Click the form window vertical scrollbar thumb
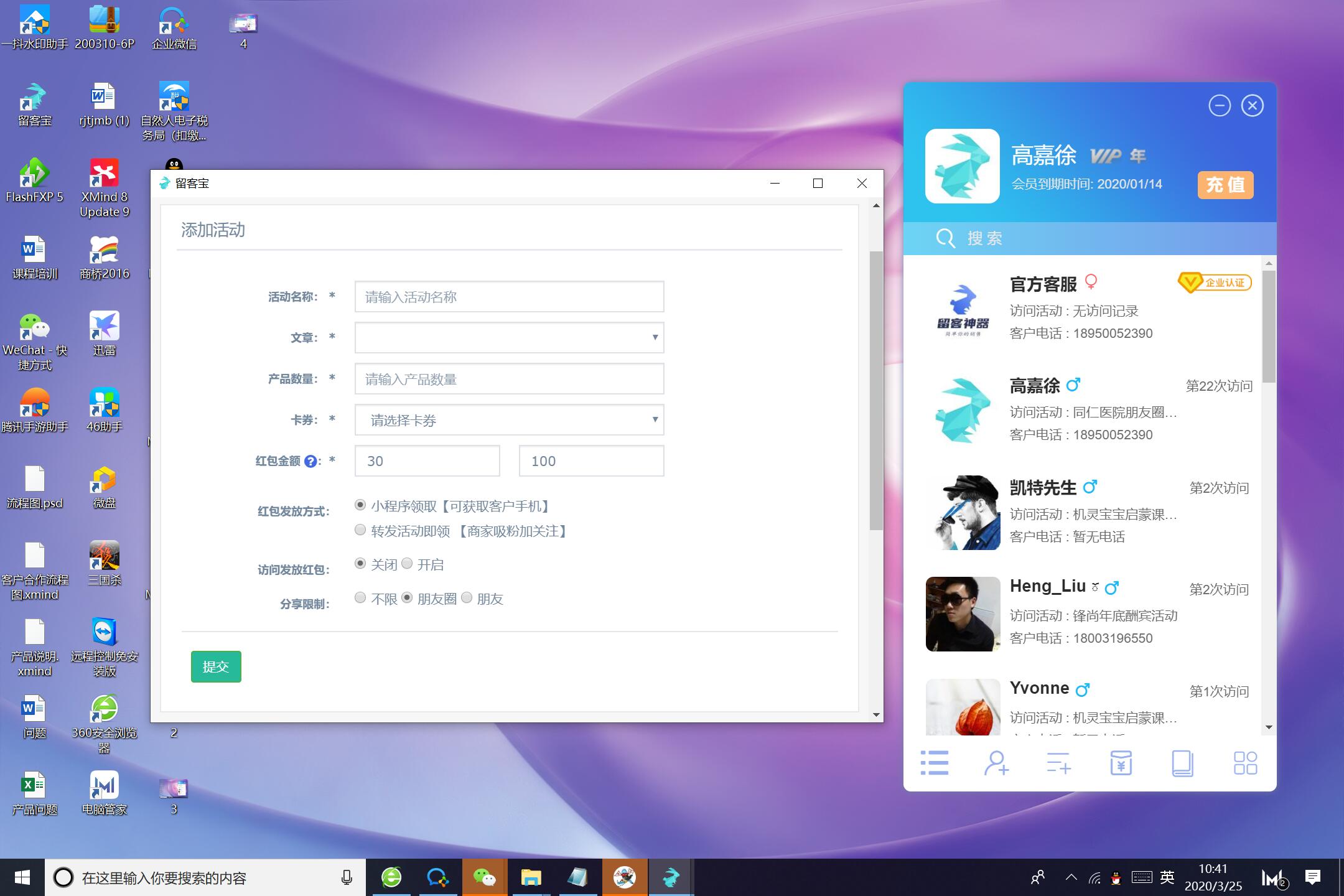Screen dimensions: 1344x896 click(876, 391)
